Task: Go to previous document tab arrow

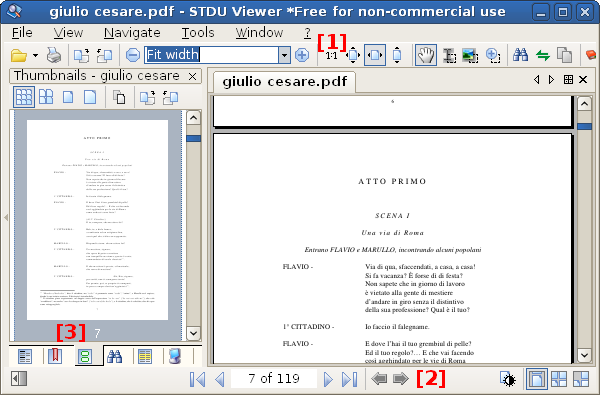Action: pos(537,80)
